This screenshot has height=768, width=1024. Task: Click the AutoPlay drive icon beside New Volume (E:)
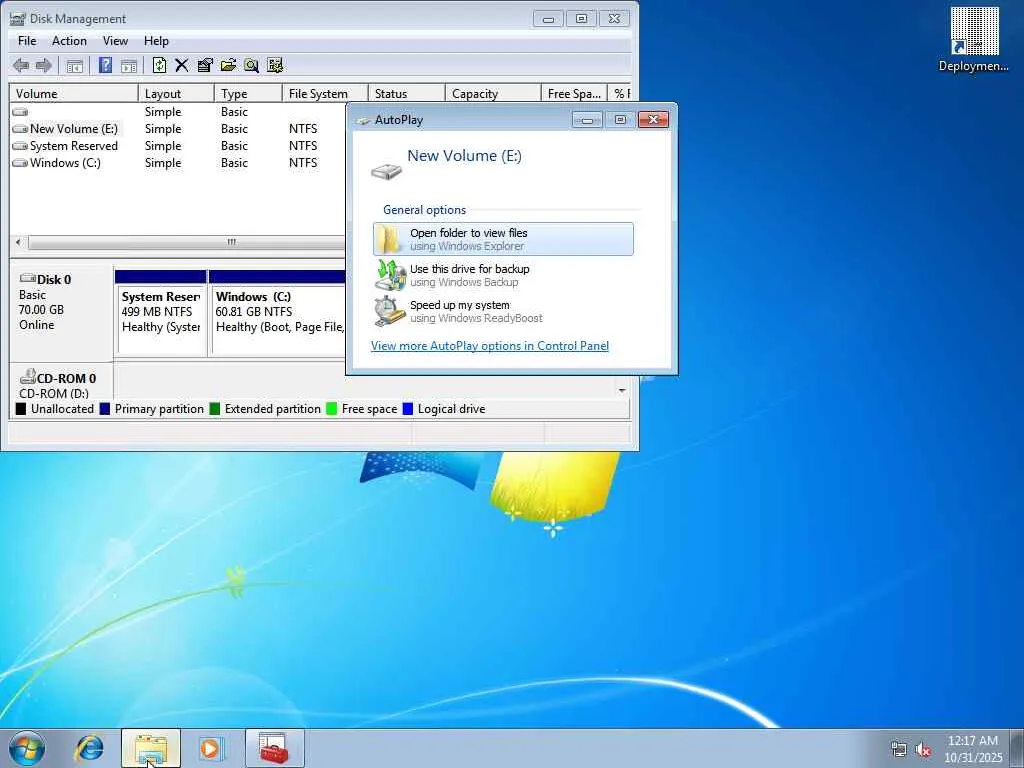(x=386, y=171)
